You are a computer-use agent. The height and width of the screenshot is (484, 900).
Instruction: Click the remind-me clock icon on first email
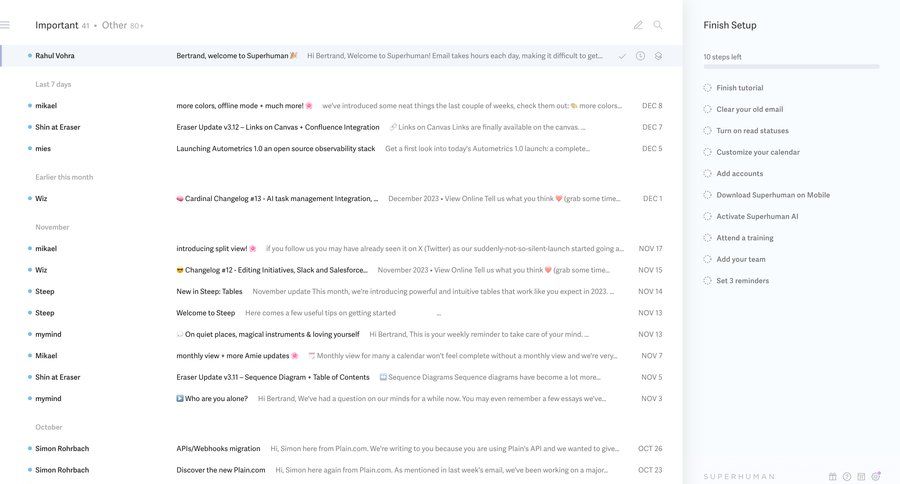(640, 56)
